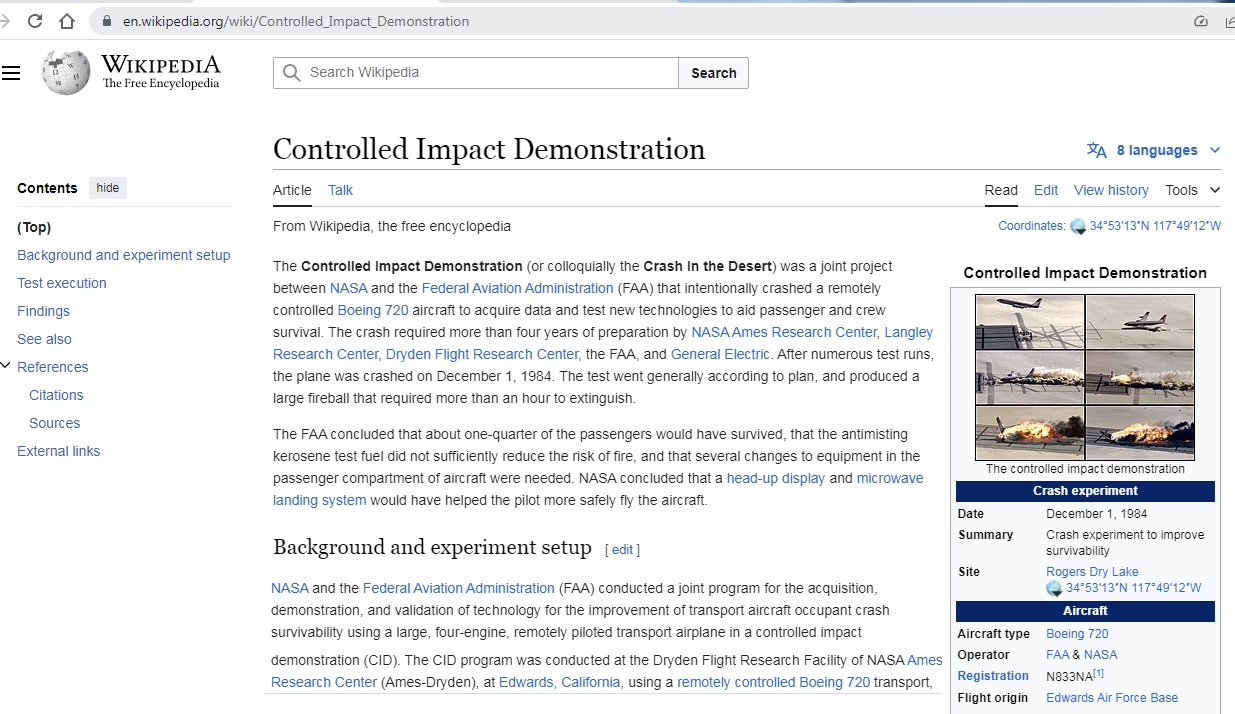Open the General Electric link

click(720, 354)
